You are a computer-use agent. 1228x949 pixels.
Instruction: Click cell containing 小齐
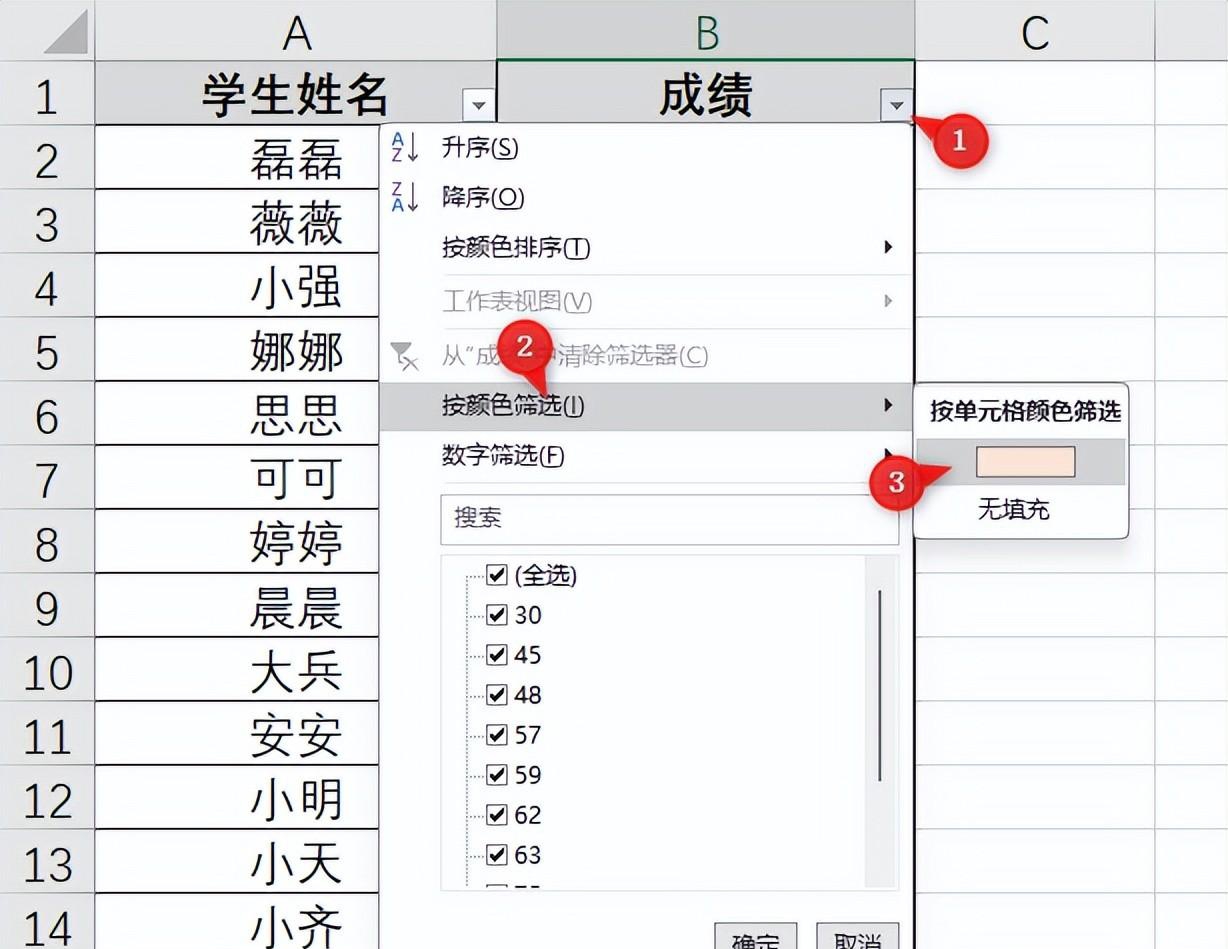click(x=238, y=922)
